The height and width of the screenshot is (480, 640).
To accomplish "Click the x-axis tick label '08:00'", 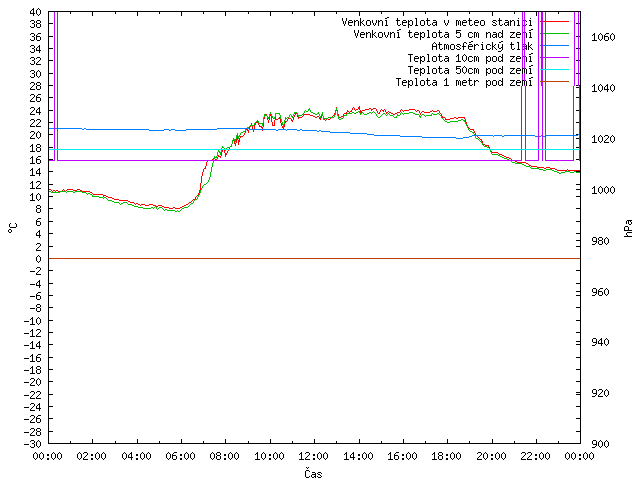I will pyautogui.click(x=224, y=456).
